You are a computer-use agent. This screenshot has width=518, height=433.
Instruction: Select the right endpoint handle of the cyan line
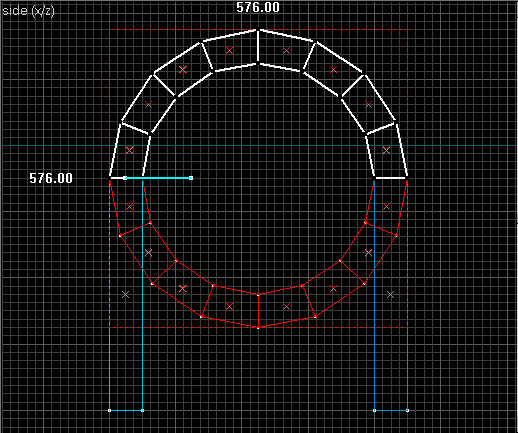[191, 178]
